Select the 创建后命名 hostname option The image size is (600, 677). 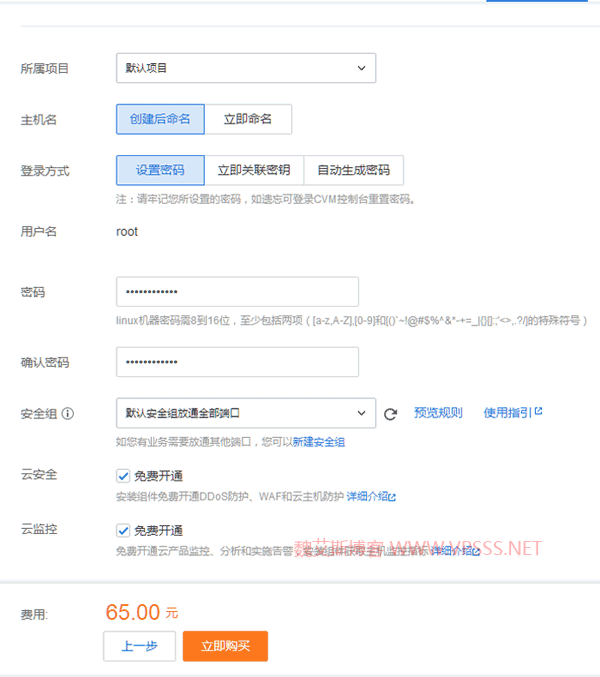[x=160, y=119]
